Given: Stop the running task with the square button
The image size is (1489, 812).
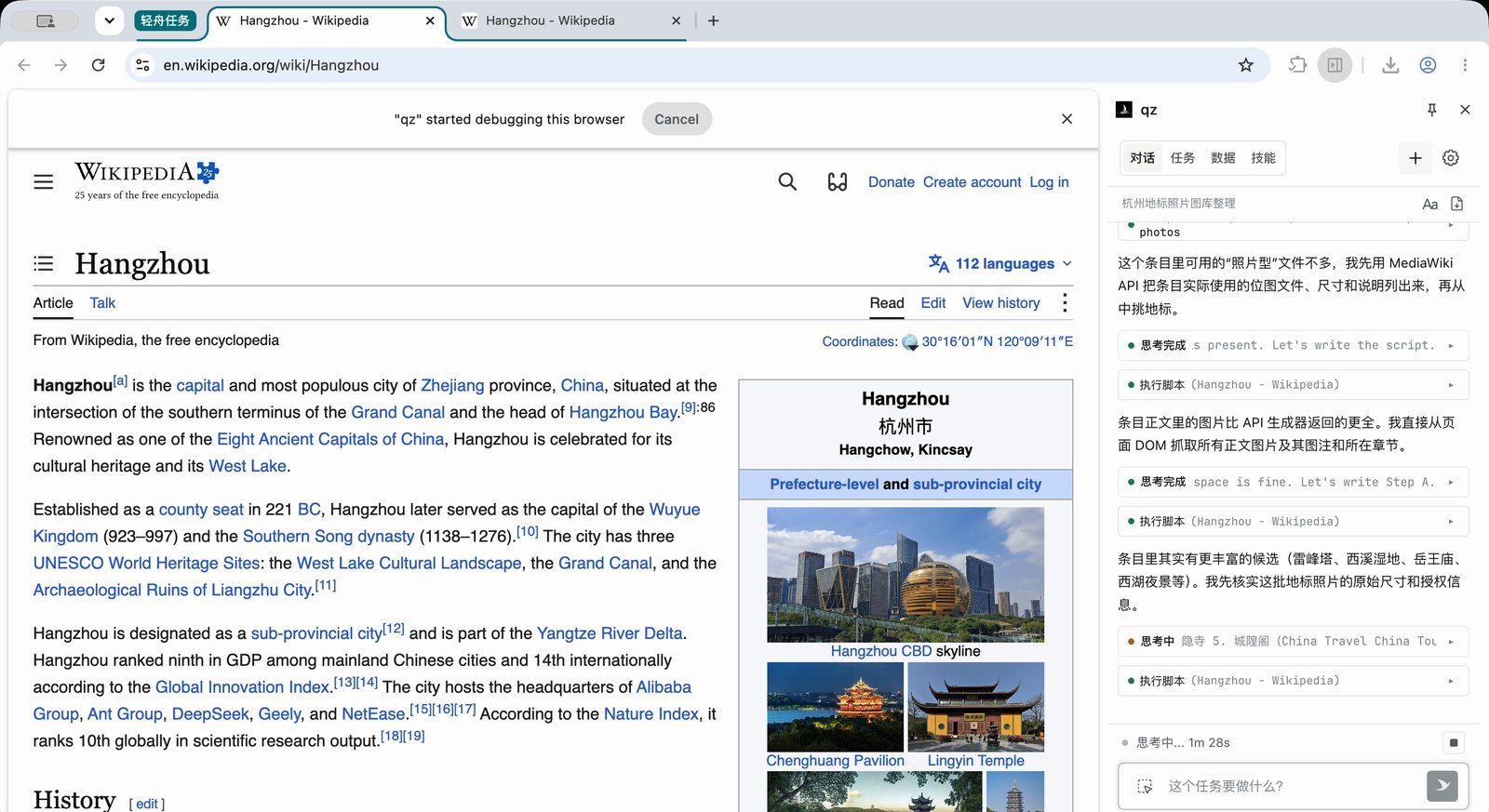Looking at the screenshot, I should (x=1454, y=742).
